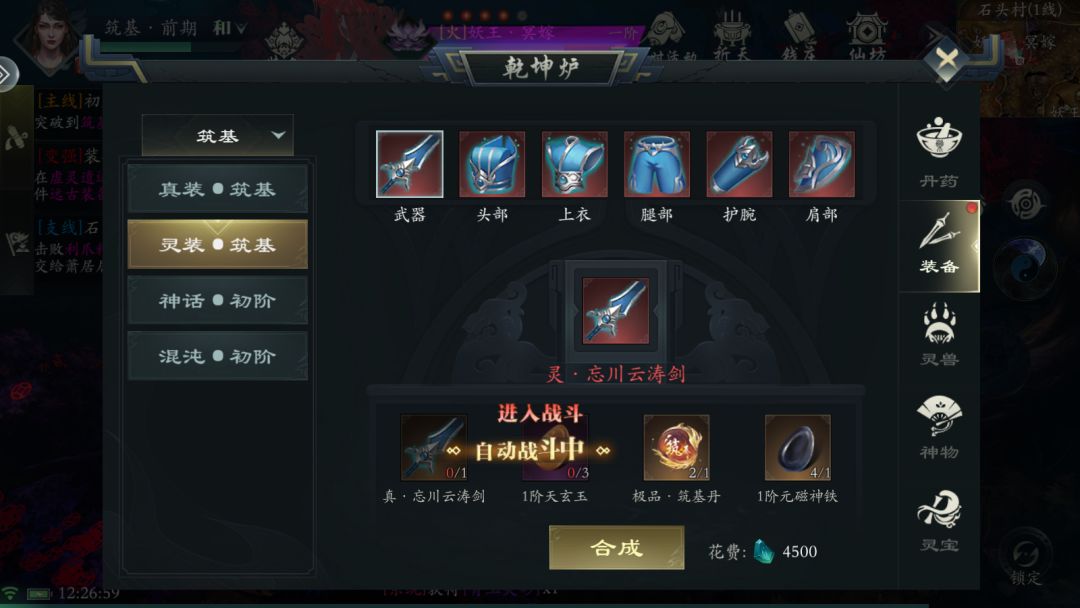Close the 乾坤炉 panel
Viewport: 1080px width, 608px height.
click(947, 59)
